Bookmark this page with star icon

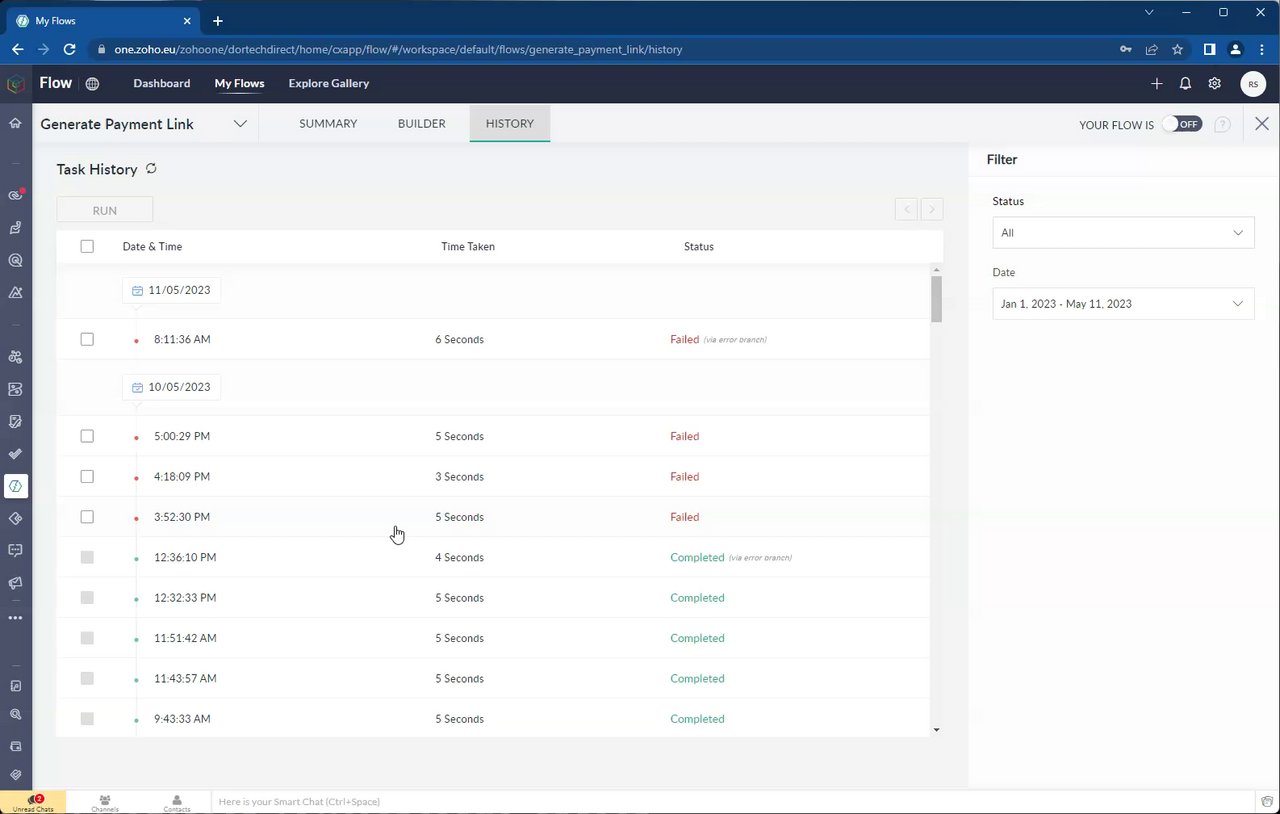[1178, 49]
